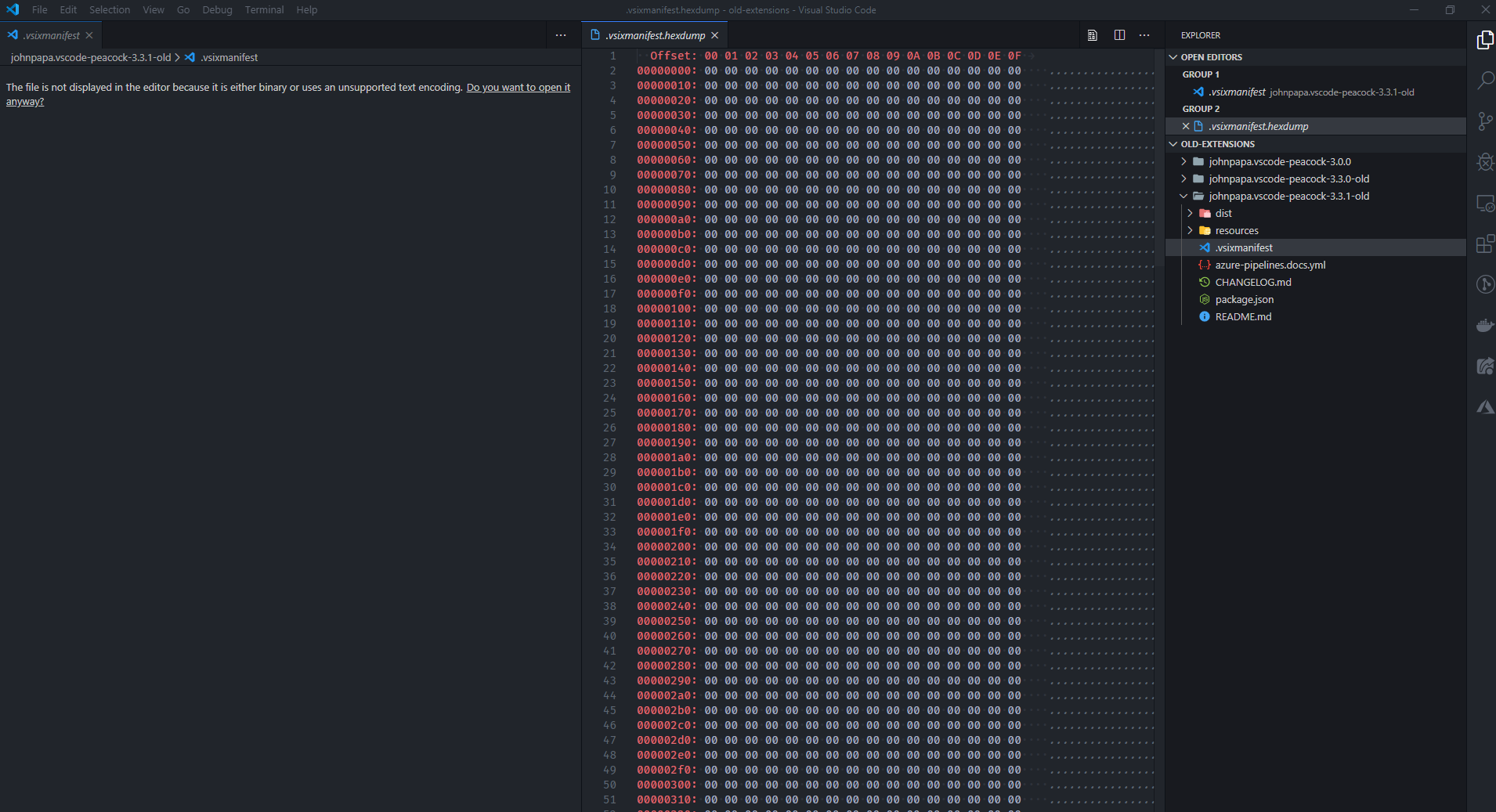Open CHANGELOG.md from the file tree
This screenshot has width=1496, height=812.
[x=1253, y=282]
